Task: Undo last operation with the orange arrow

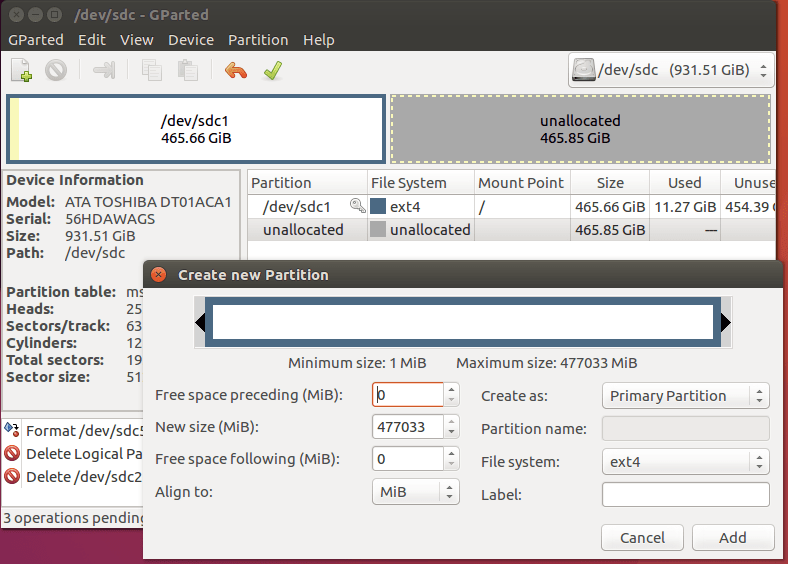Action: tap(236, 70)
